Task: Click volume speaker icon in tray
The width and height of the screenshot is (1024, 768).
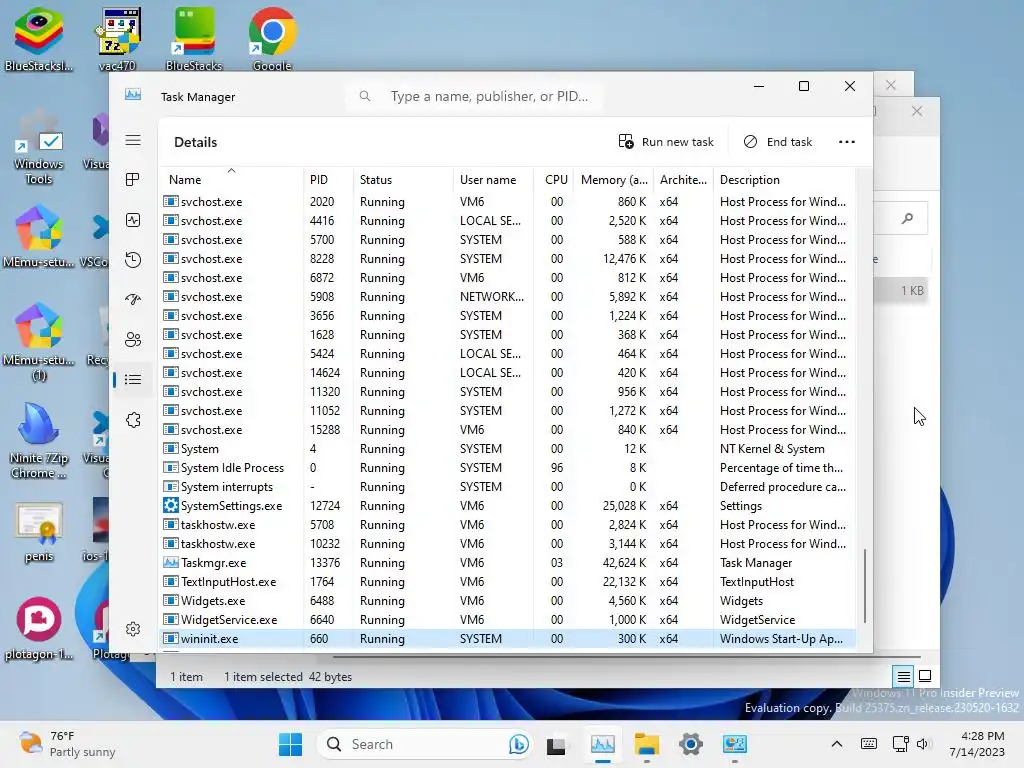Action: [922, 744]
